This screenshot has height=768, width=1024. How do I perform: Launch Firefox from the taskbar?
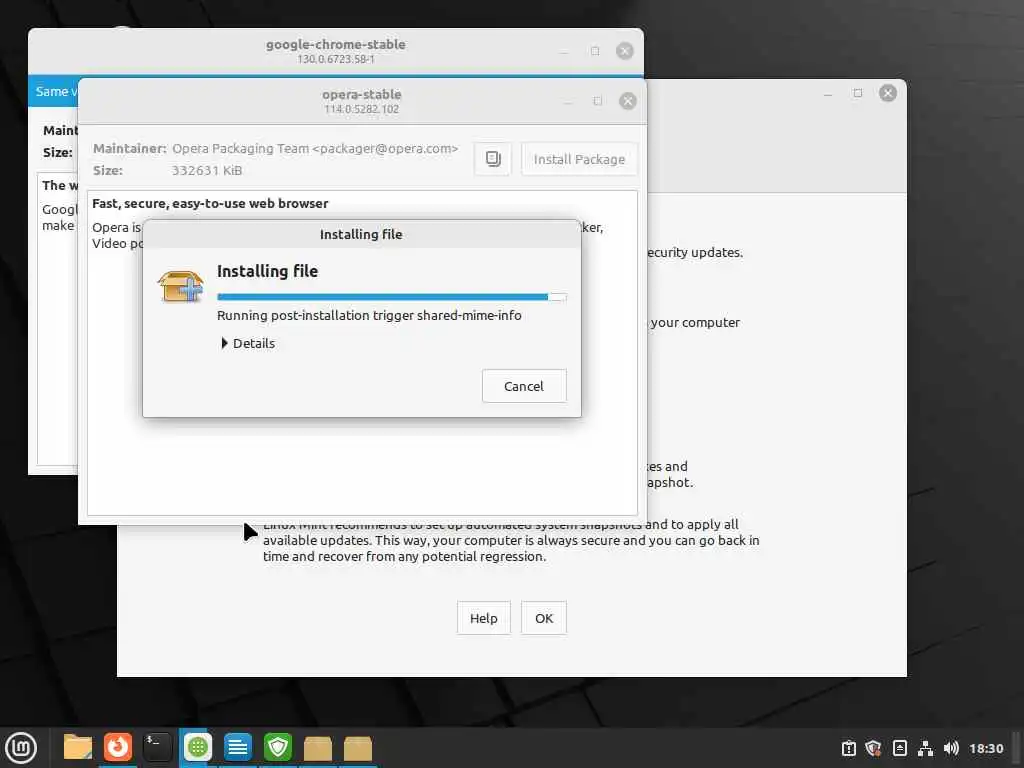pos(118,748)
